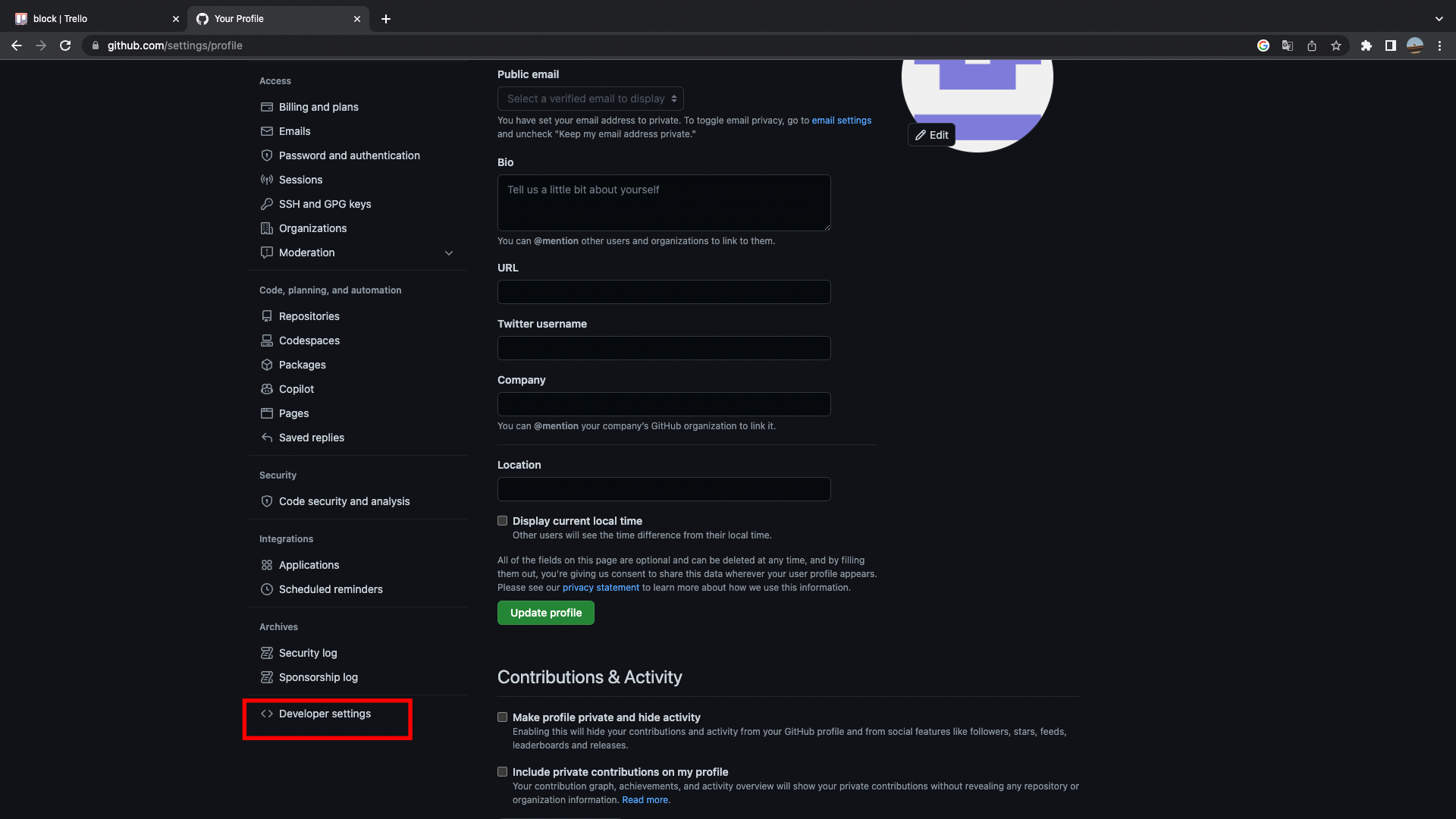
Task: Expand the Moderation section chevron
Action: click(449, 253)
